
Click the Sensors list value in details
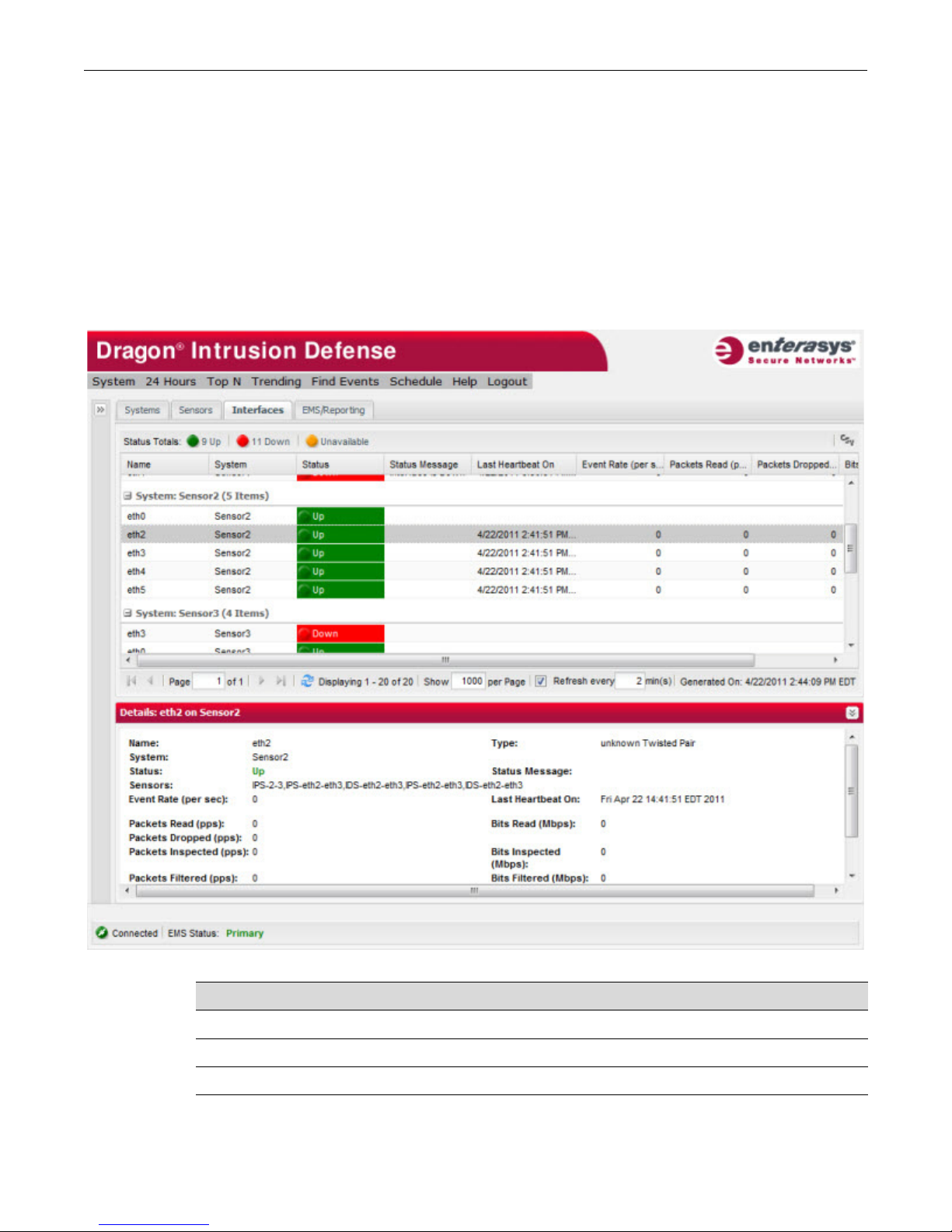click(x=387, y=785)
